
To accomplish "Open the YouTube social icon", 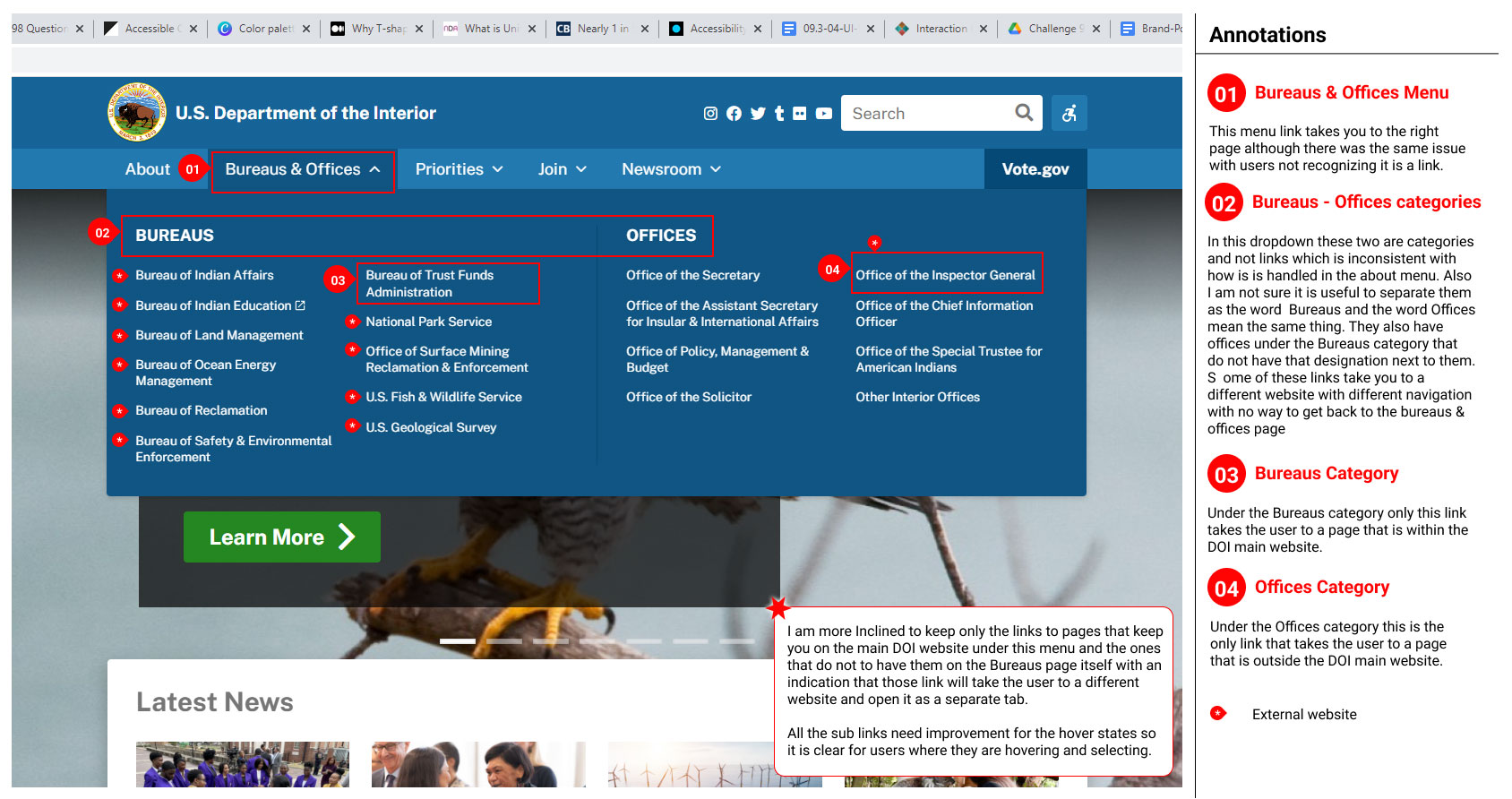I will pos(824,114).
